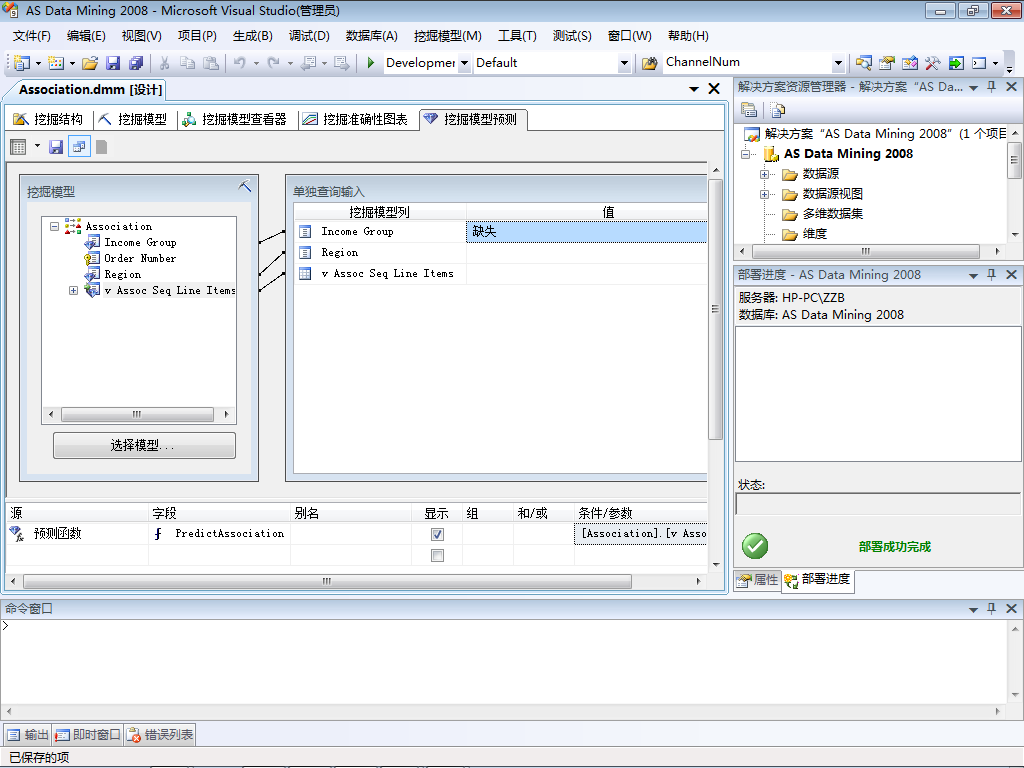Switch to the 挖掘准确性图表 tab
The height and width of the screenshot is (768, 1024).
click(x=355, y=119)
